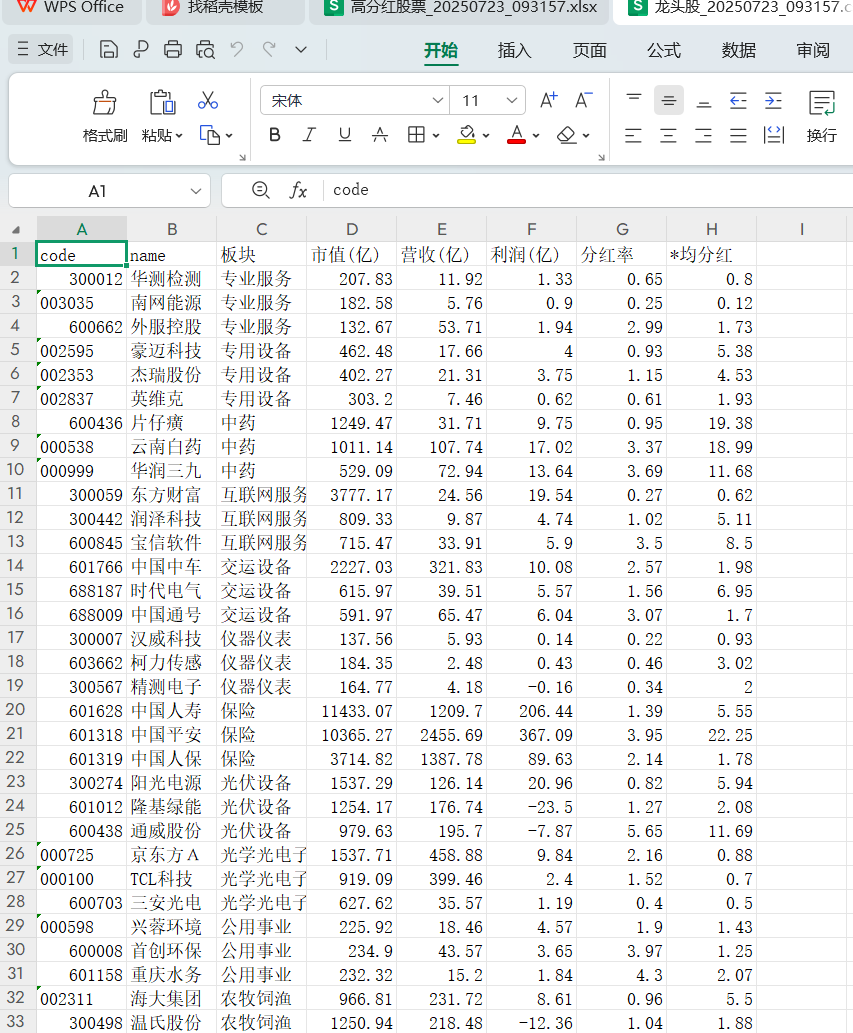Open the Copy options dropdown arrow
Viewport: 853px width, 1033px height.
229,136
